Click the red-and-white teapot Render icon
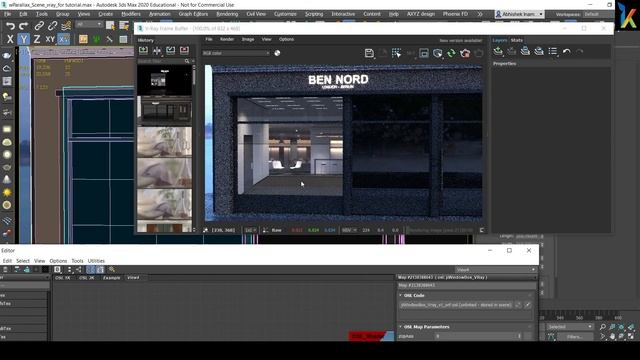 [x=465, y=53]
